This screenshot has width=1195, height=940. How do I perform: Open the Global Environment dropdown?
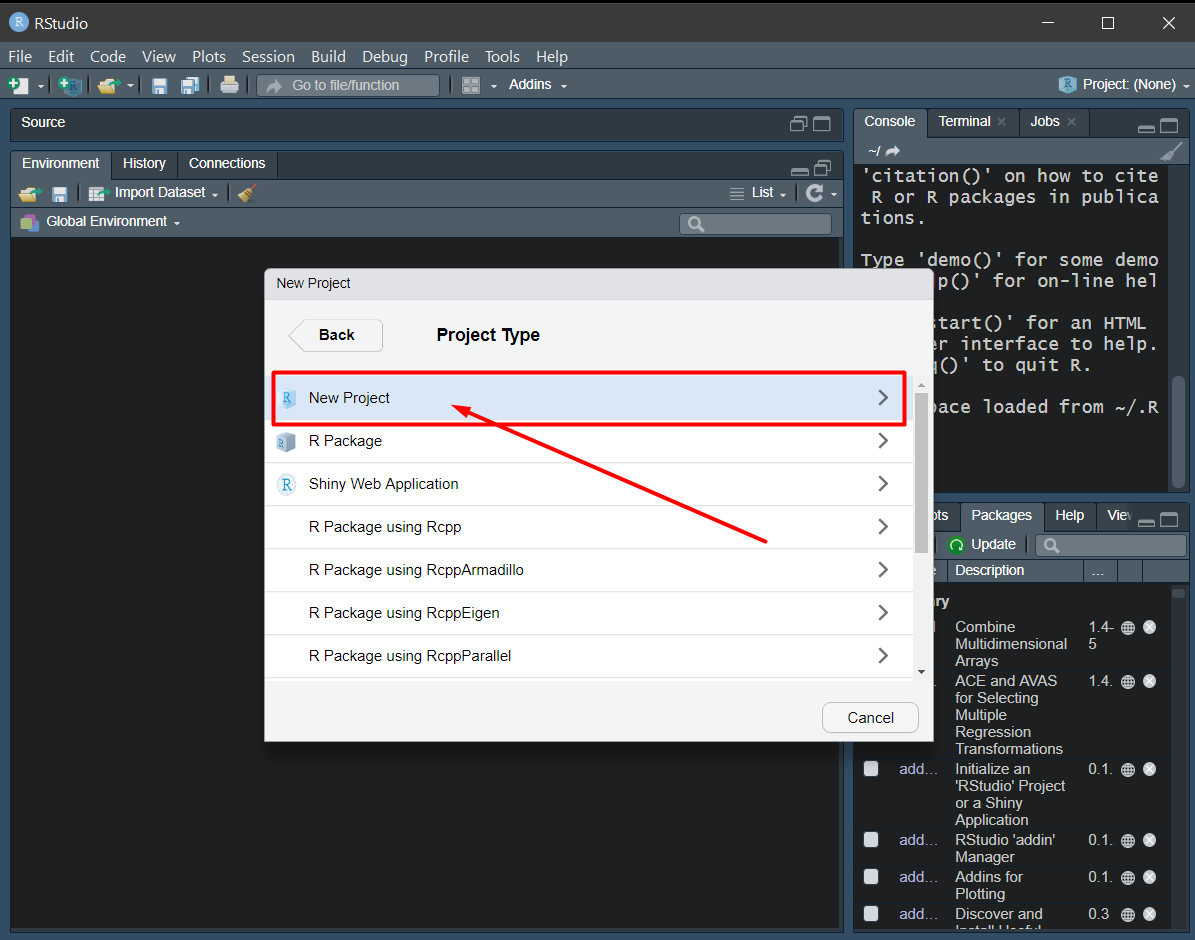pos(101,222)
